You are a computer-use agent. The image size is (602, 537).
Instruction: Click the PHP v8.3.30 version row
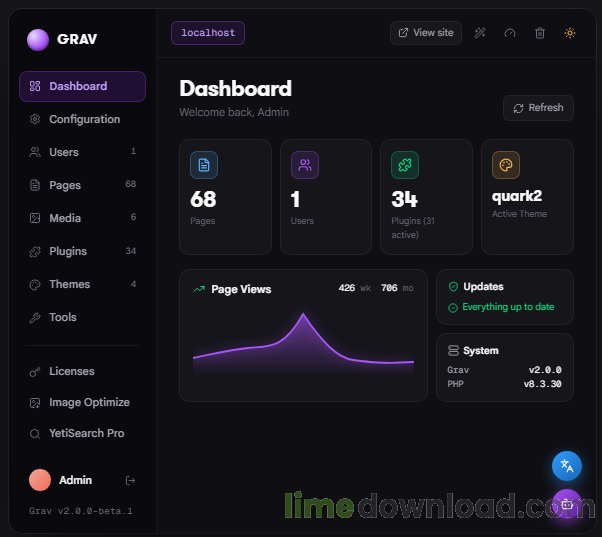[504, 384]
